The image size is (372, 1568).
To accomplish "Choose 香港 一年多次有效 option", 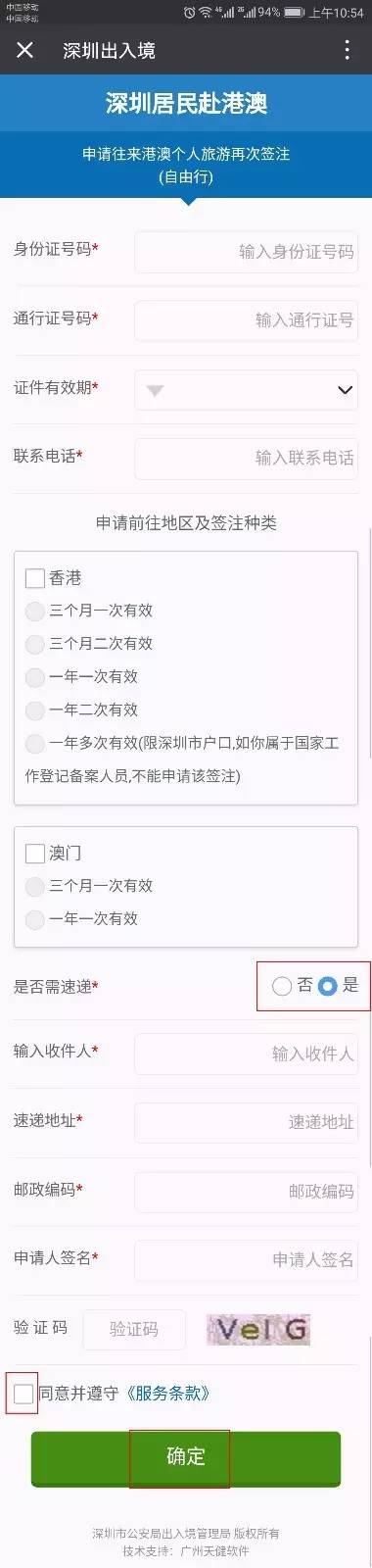I will click(35, 744).
